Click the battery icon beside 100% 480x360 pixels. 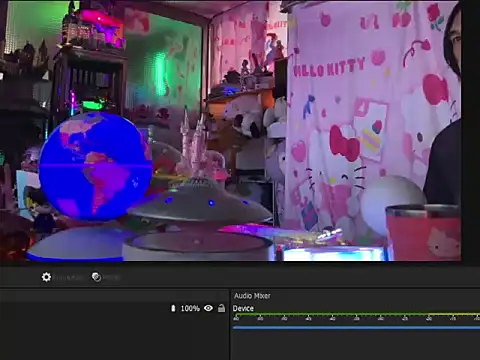coord(173,308)
